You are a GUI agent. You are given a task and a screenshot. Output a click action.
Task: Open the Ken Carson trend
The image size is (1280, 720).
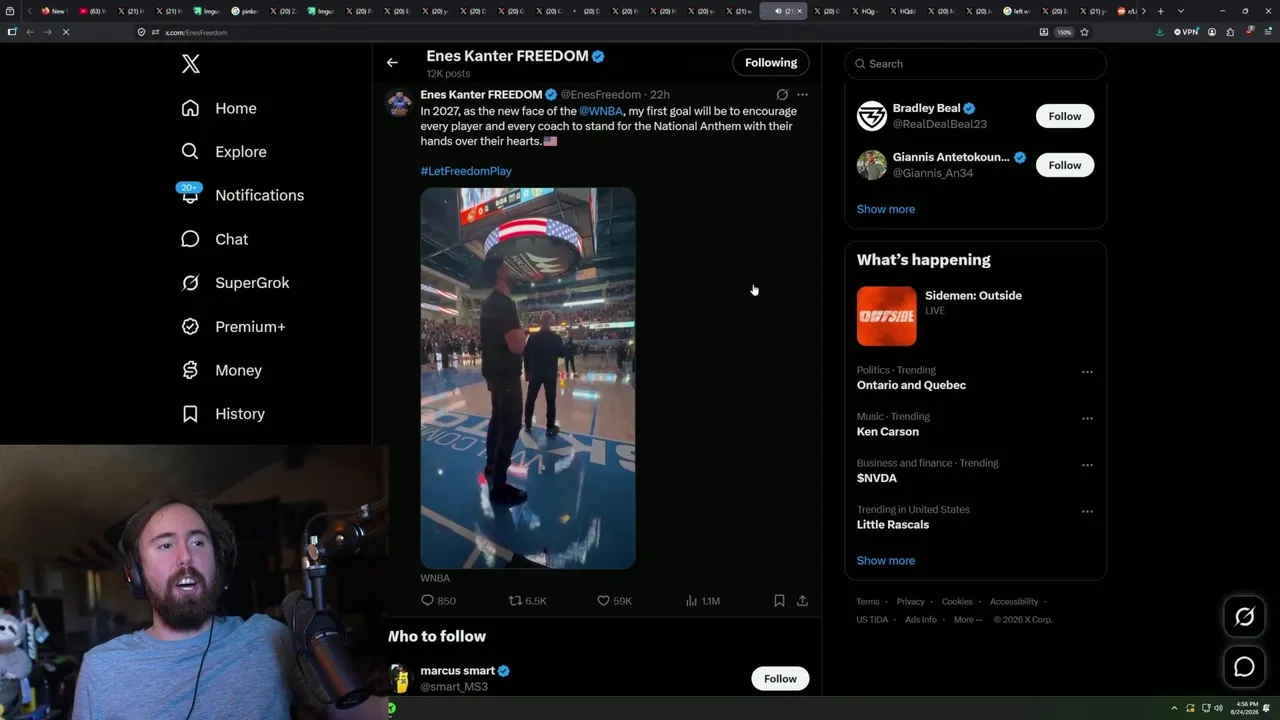888,432
